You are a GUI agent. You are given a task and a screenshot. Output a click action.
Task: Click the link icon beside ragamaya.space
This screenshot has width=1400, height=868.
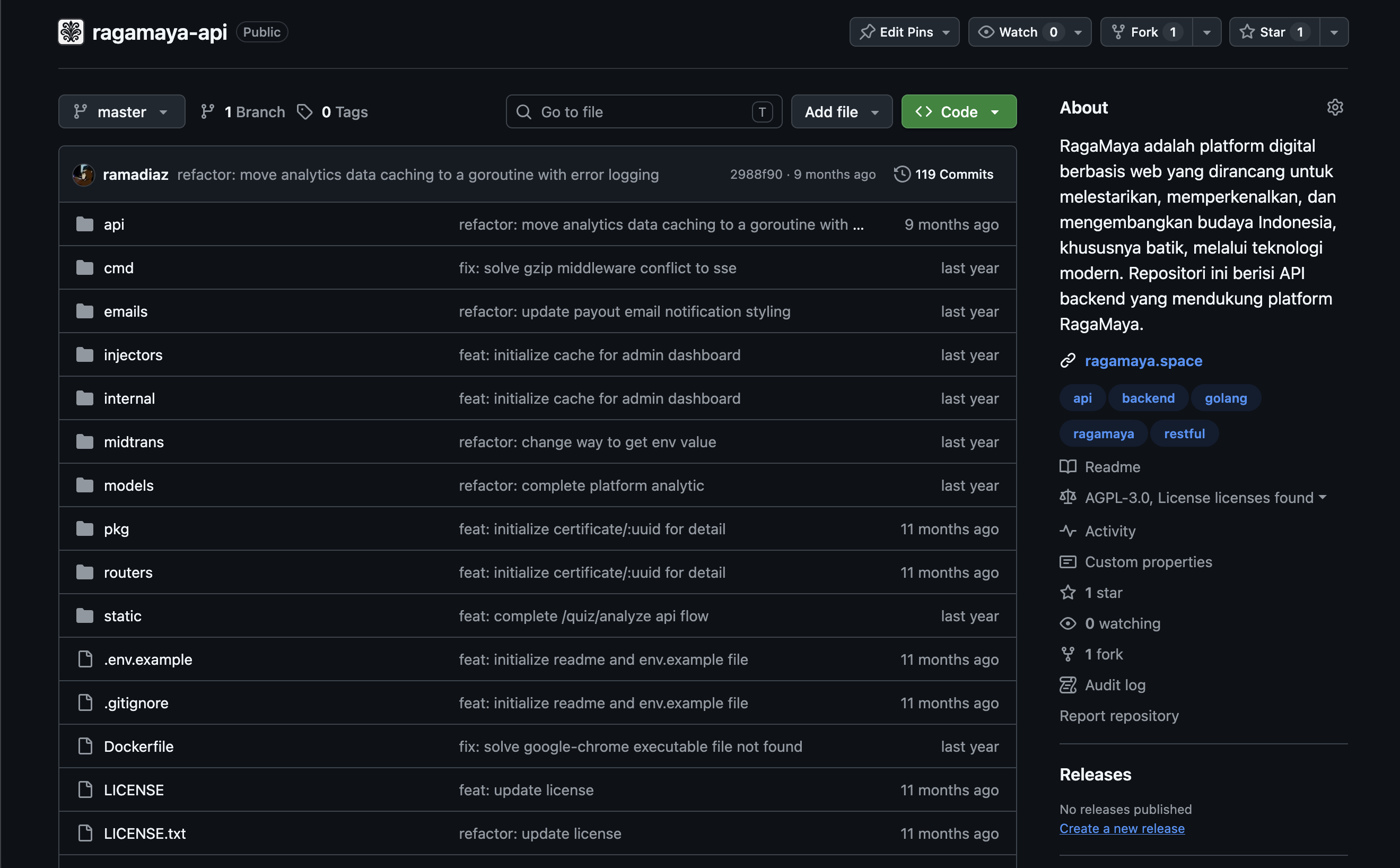click(x=1068, y=361)
